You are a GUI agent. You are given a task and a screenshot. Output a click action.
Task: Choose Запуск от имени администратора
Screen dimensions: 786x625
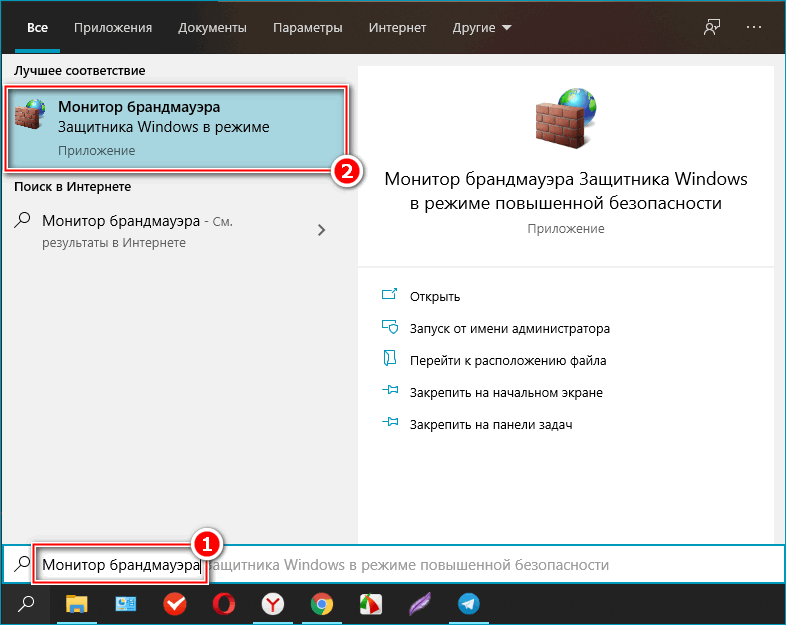click(510, 329)
